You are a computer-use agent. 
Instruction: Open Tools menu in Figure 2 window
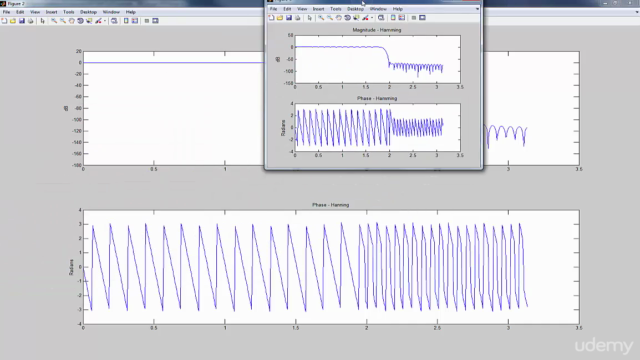pos(69,12)
